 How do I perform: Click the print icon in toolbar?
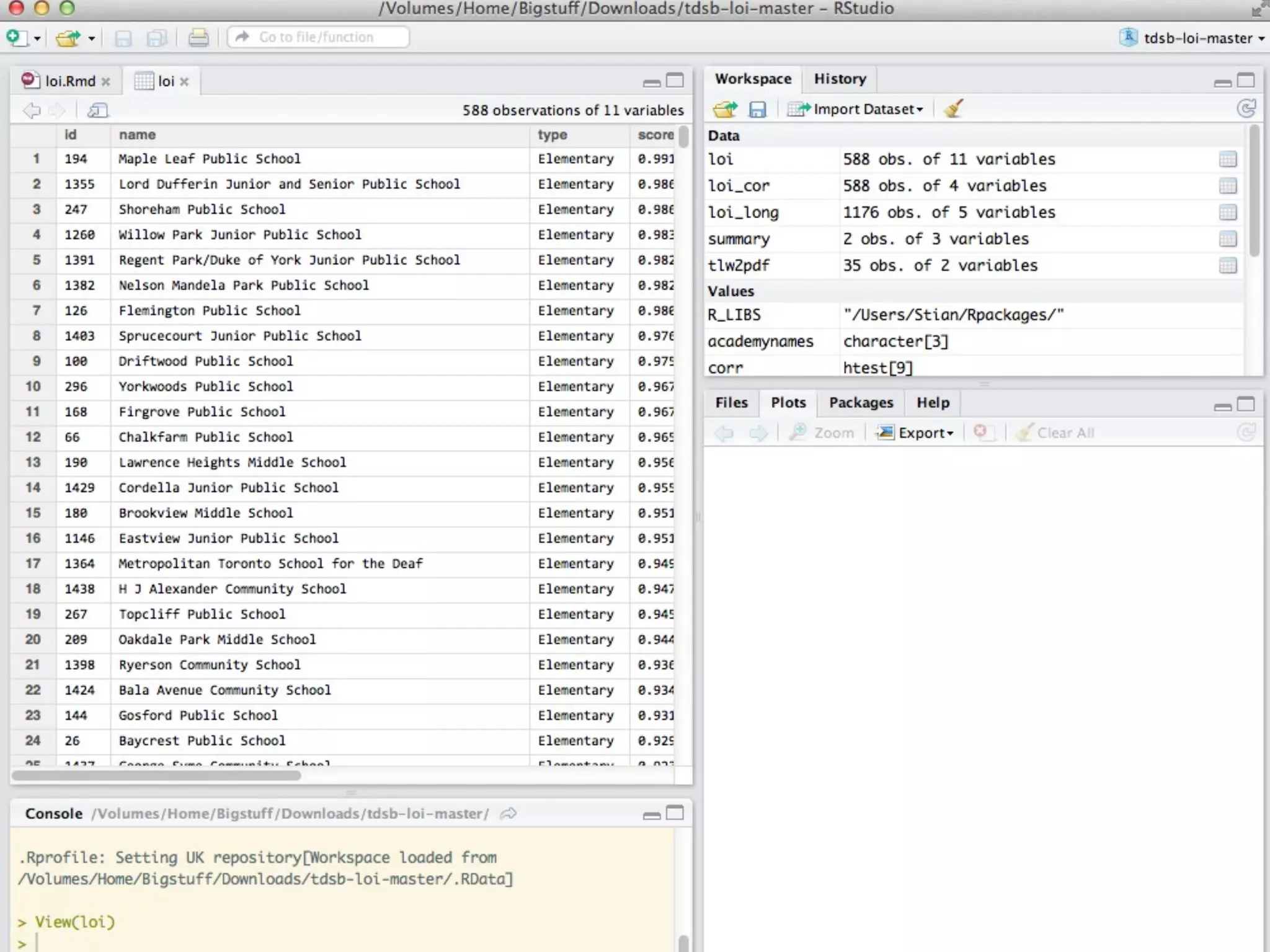pyautogui.click(x=198, y=38)
